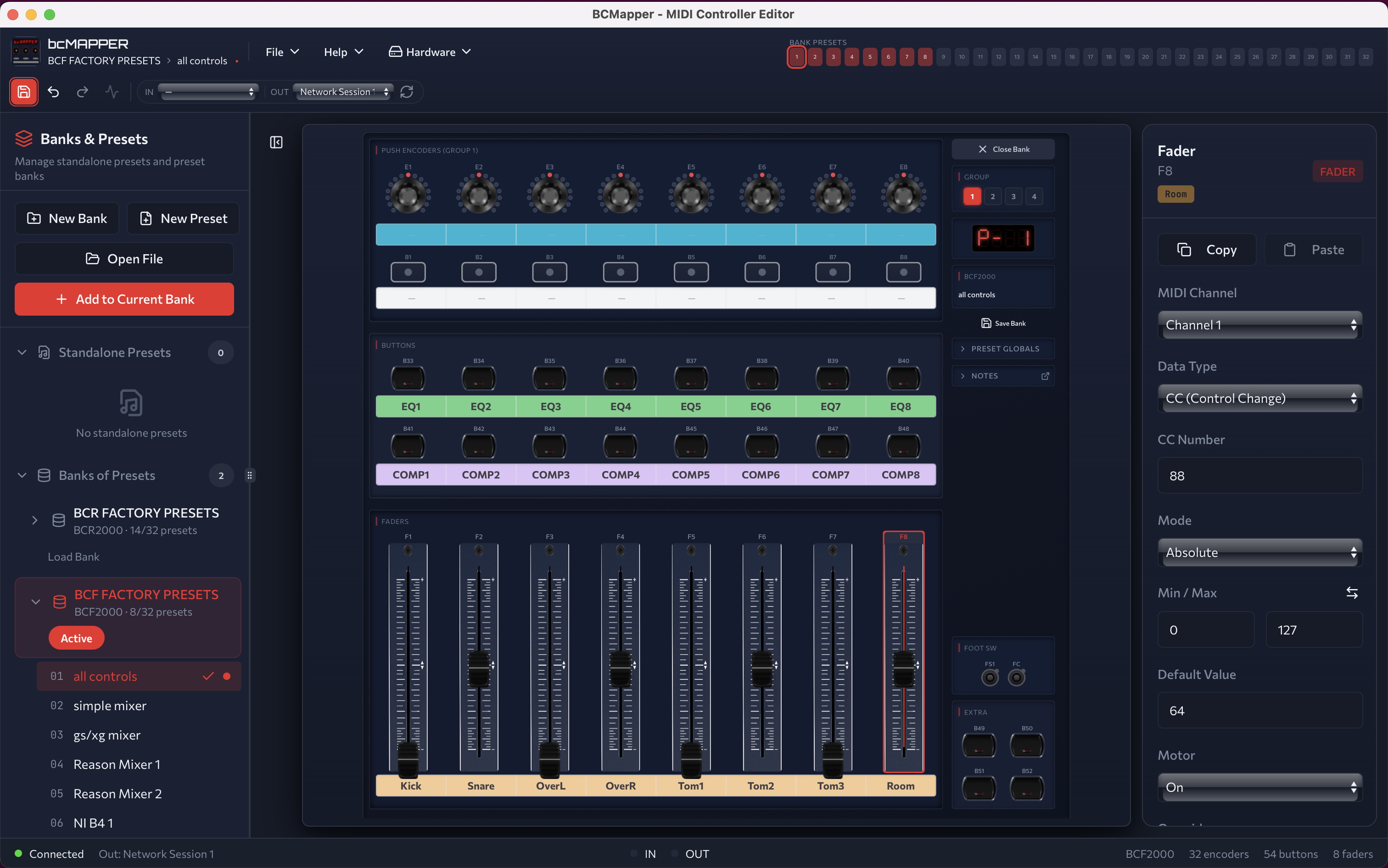The height and width of the screenshot is (868, 1388).
Task: Switch to encoder group 2
Action: tap(992, 196)
